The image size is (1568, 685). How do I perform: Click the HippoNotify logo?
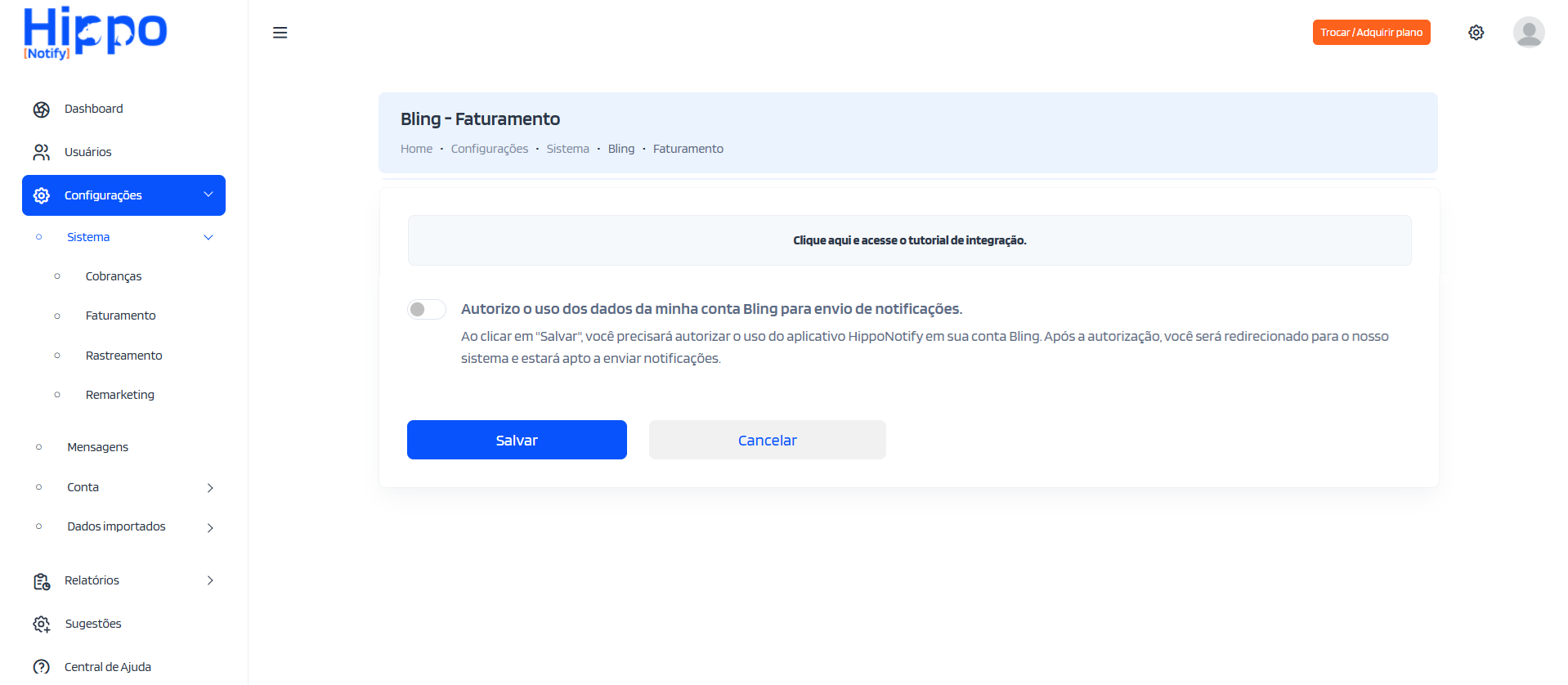[95, 33]
